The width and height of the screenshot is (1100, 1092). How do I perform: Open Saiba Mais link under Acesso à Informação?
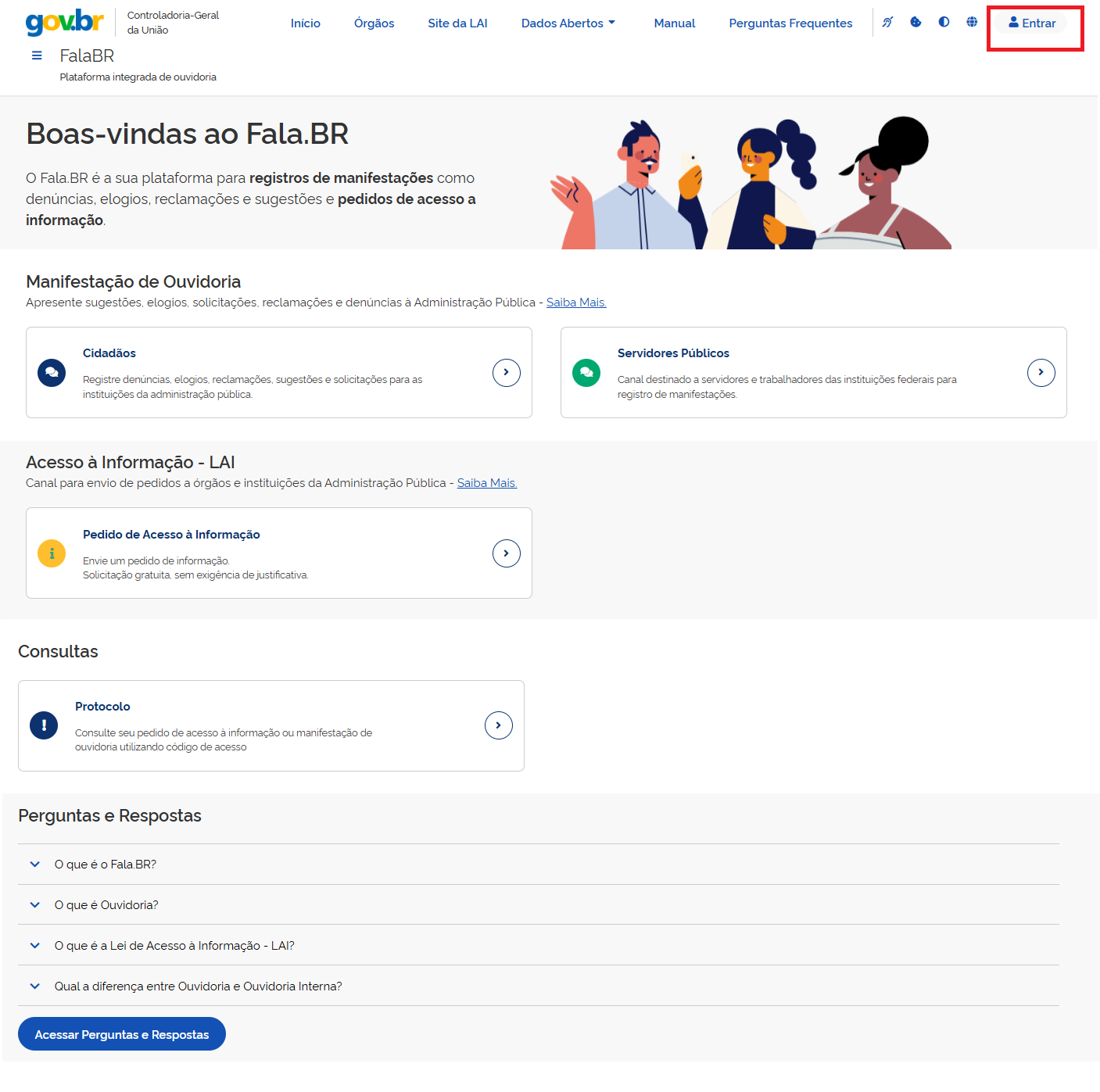click(x=487, y=483)
